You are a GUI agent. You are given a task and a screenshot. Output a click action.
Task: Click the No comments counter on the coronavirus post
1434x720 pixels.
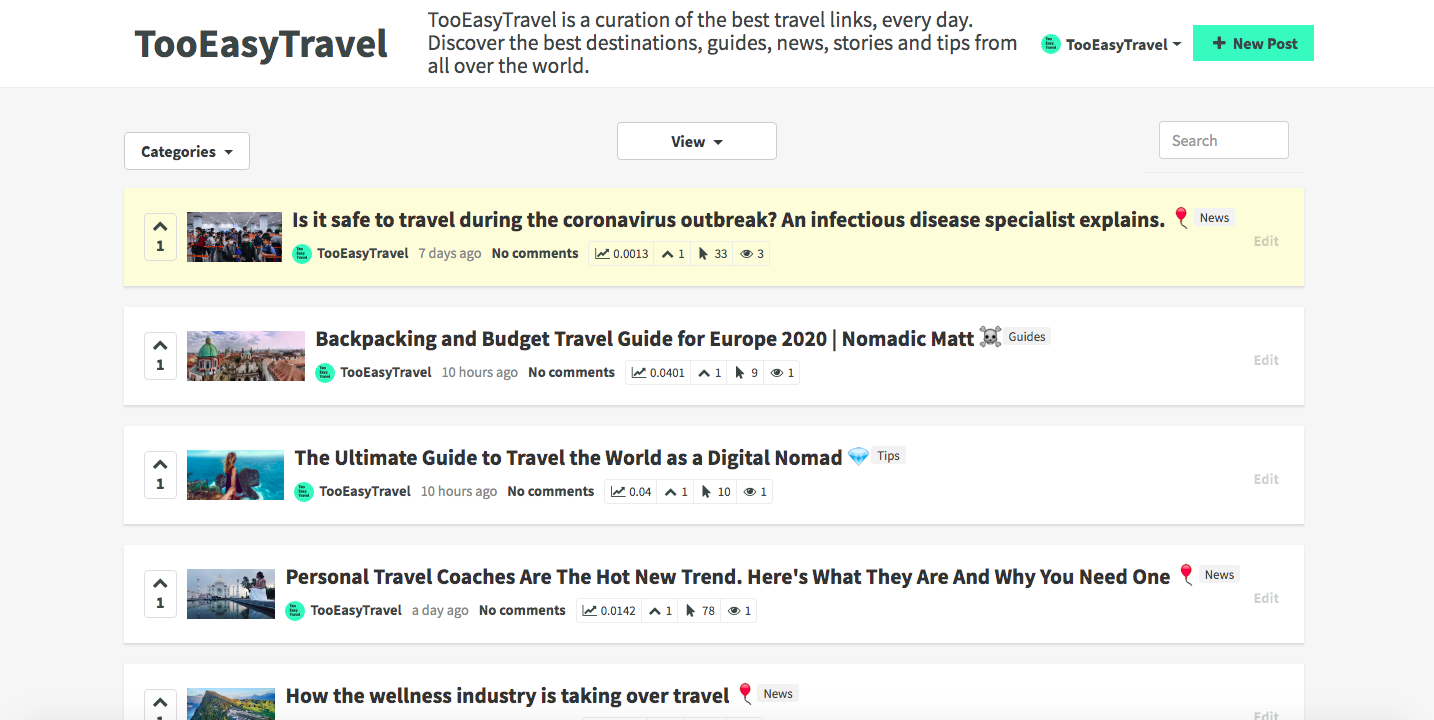[x=534, y=253]
